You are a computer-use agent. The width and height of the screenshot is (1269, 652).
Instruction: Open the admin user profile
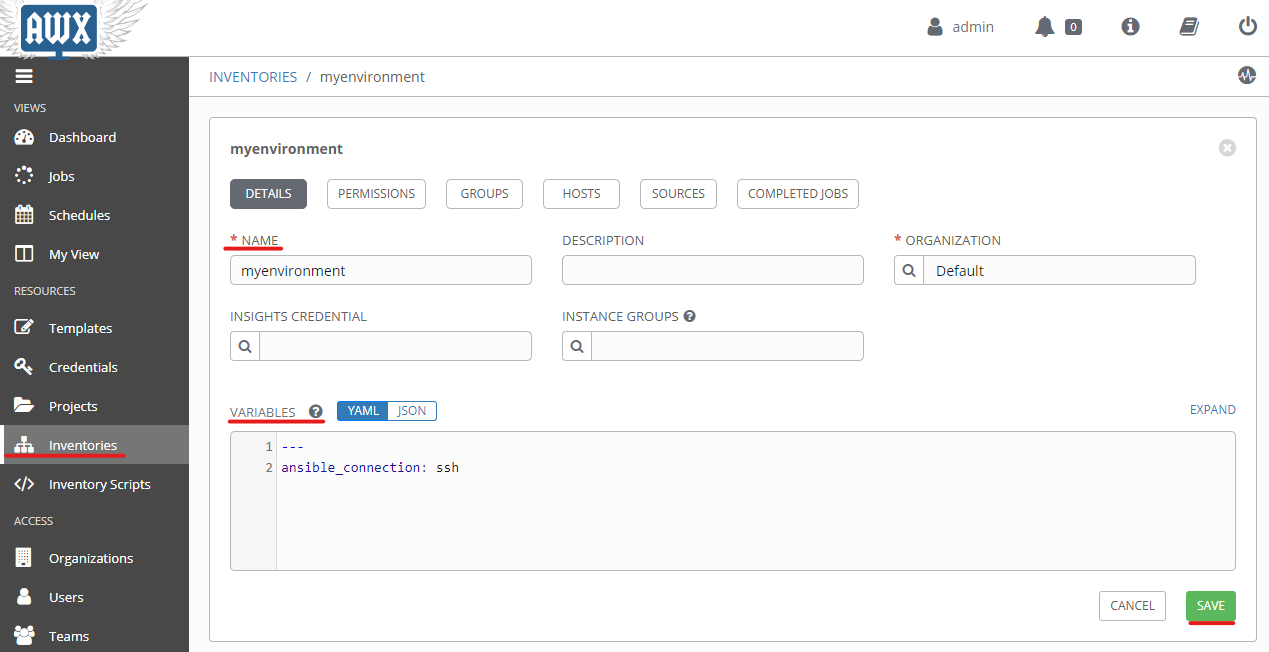(960, 27)
